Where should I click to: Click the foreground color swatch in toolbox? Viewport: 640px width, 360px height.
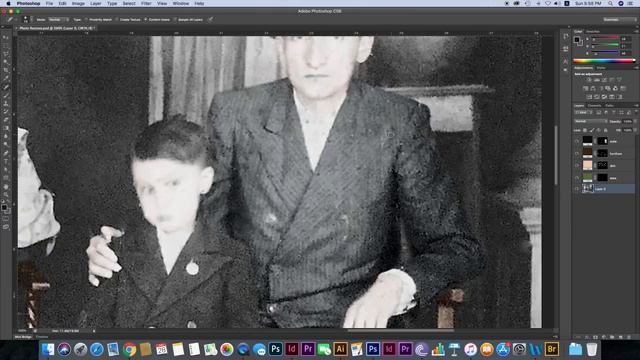click(x=4, y=207)
